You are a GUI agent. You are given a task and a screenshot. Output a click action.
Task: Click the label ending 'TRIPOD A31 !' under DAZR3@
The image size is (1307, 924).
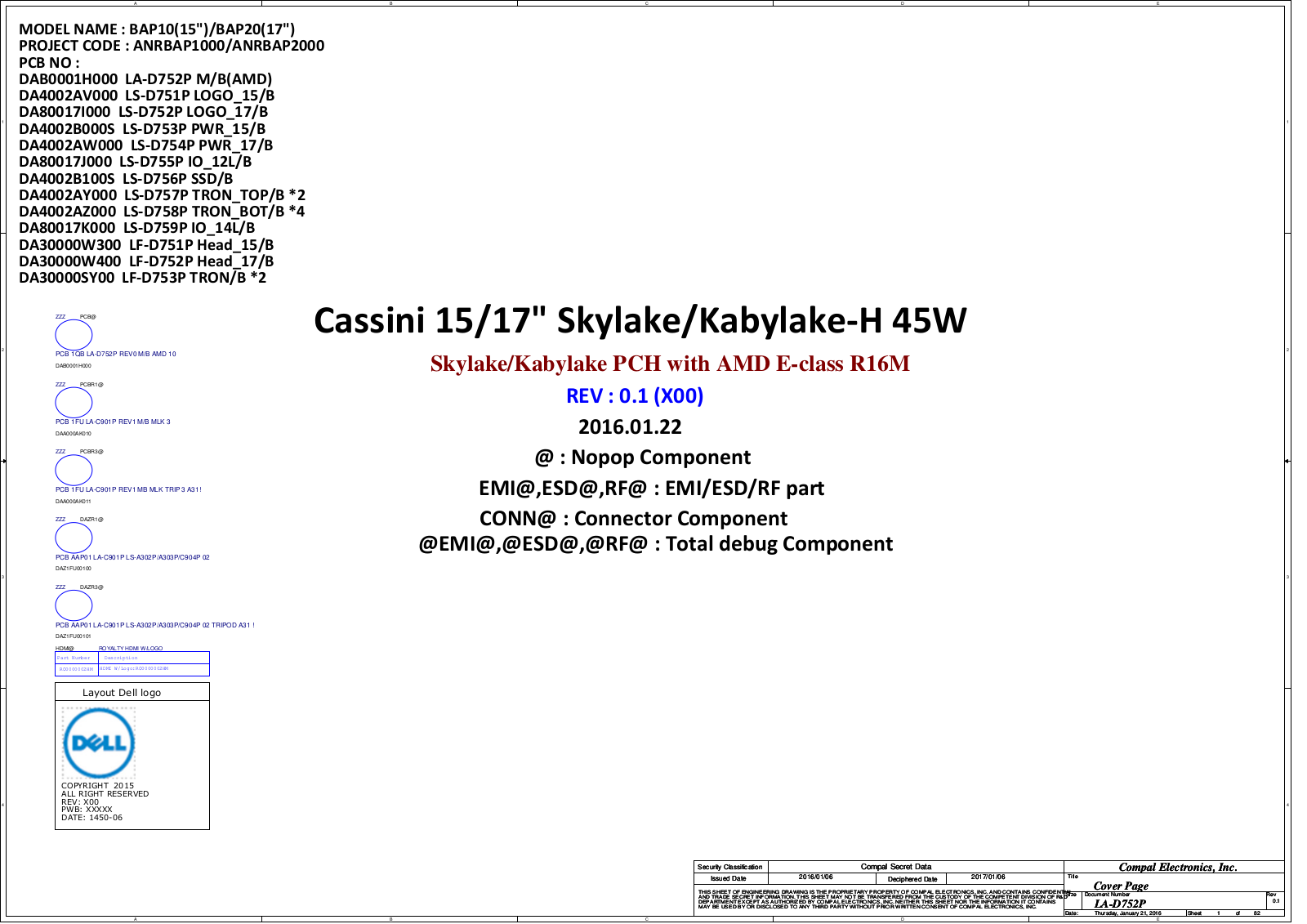click(x=155, y=626)
